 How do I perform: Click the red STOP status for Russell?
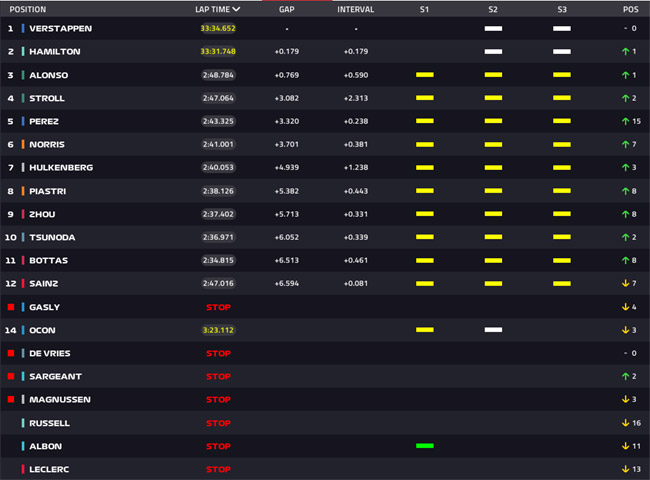[218, 423]
